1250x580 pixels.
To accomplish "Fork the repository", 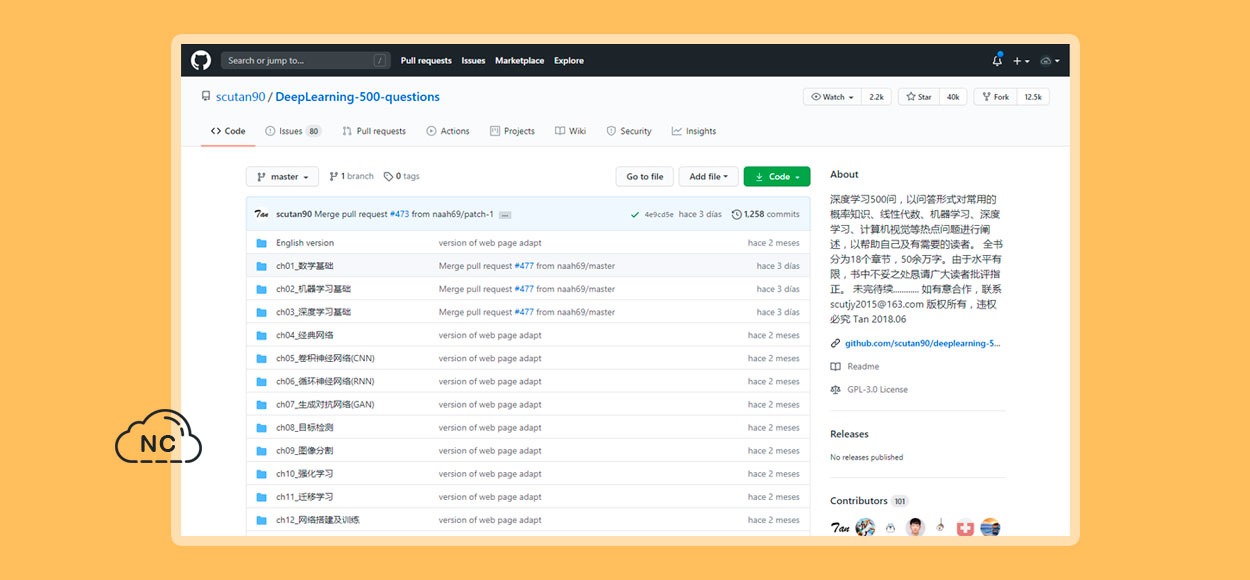I will pyautogui.click(x=994, y=97).
